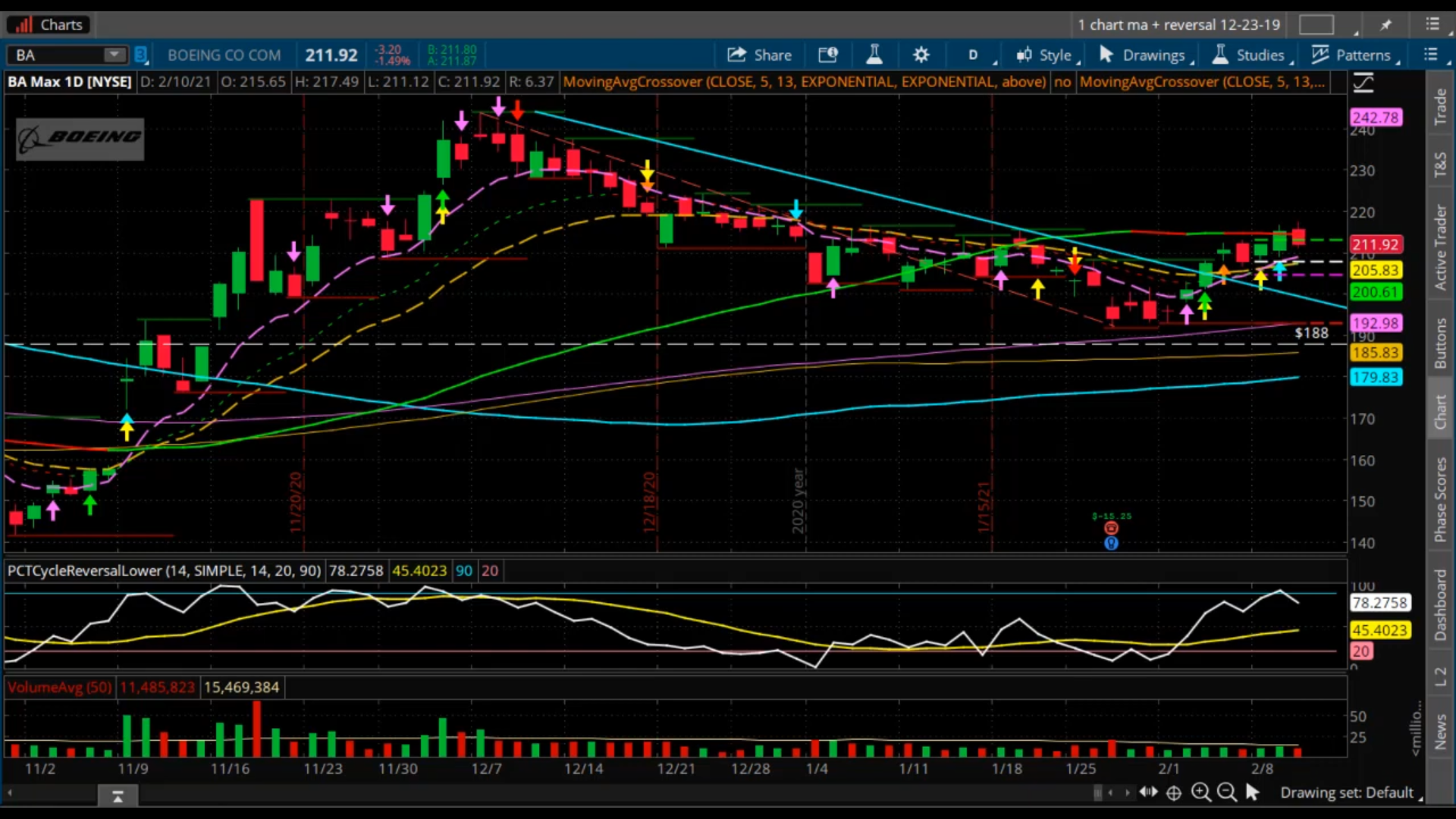Viewport: 1456px width, 819px height.
Task: Click the 1/15/21 expiration marker
Action: [984, 507]
